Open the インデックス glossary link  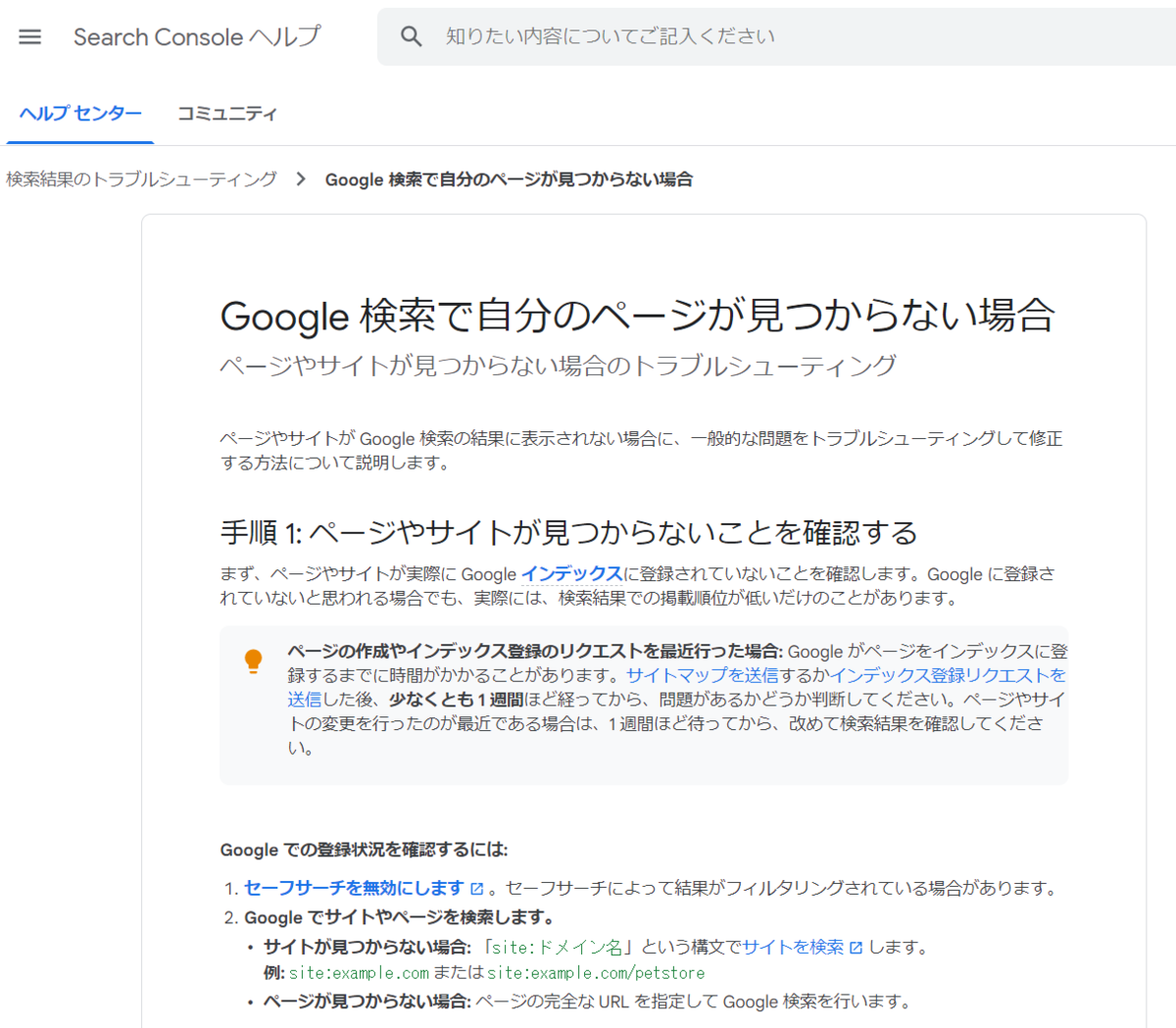point(572,574)
